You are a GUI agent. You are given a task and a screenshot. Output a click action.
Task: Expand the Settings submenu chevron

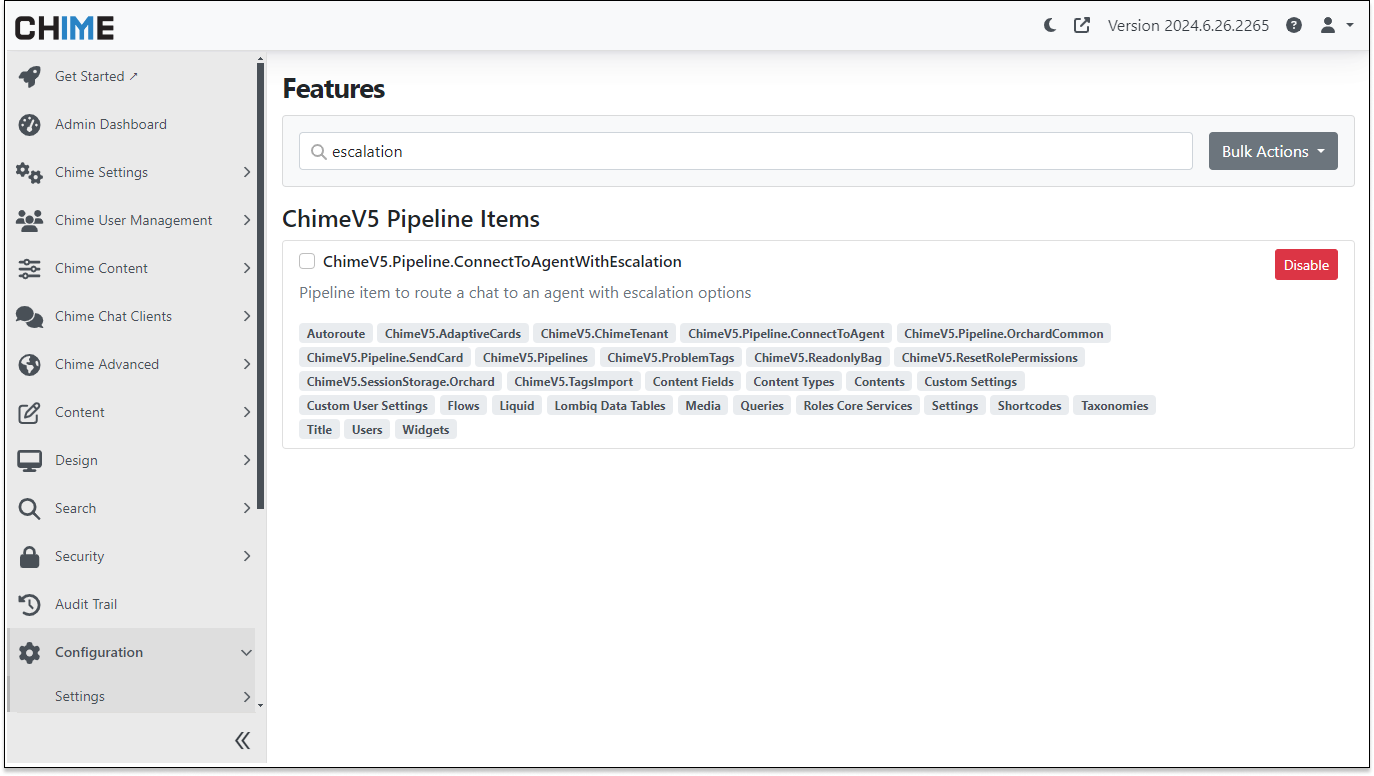[247, 696]
